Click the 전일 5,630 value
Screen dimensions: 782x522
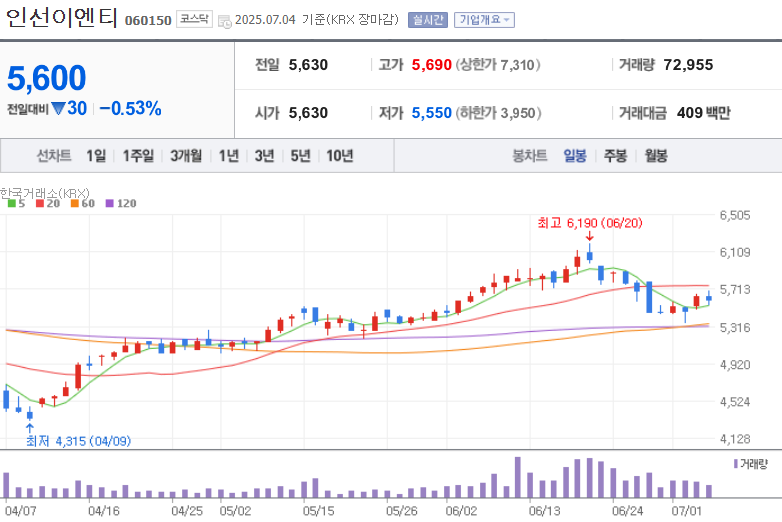pyautogui.click(x=308, y=65)
